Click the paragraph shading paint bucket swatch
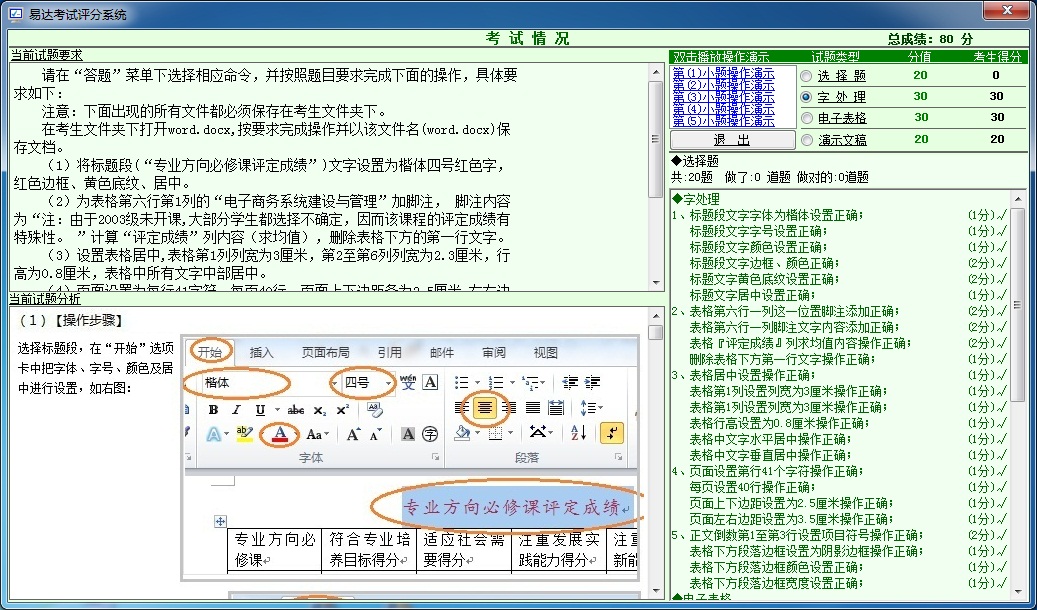 pos(463,433)
